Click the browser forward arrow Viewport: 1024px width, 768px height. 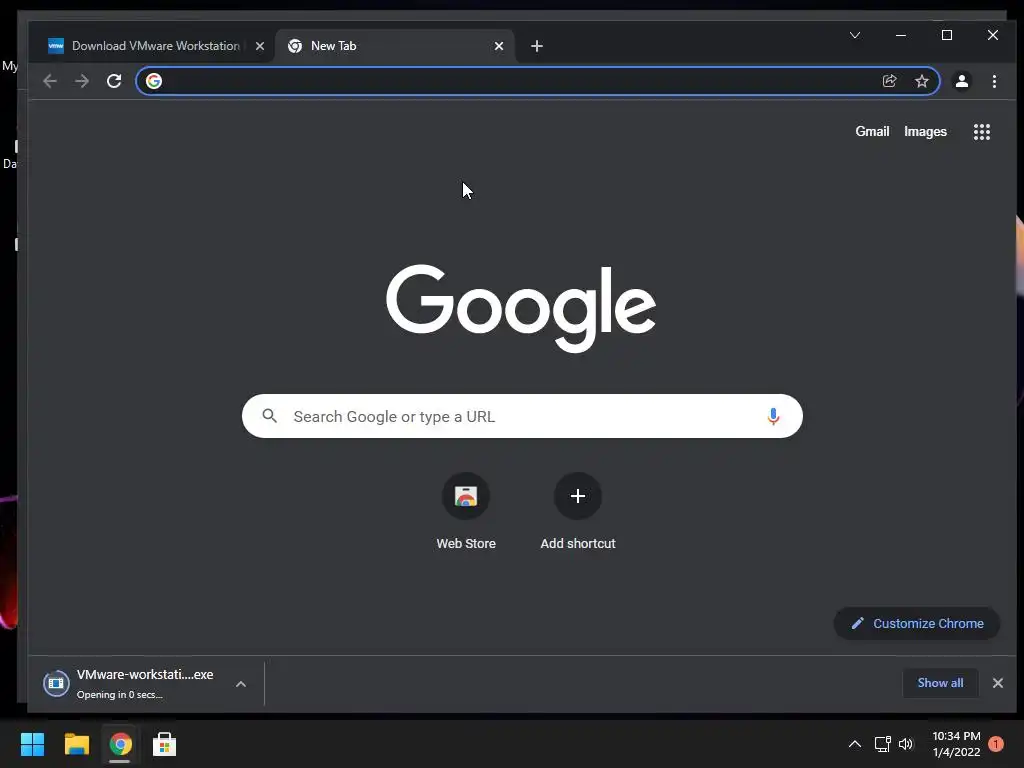tap(82, 81)
